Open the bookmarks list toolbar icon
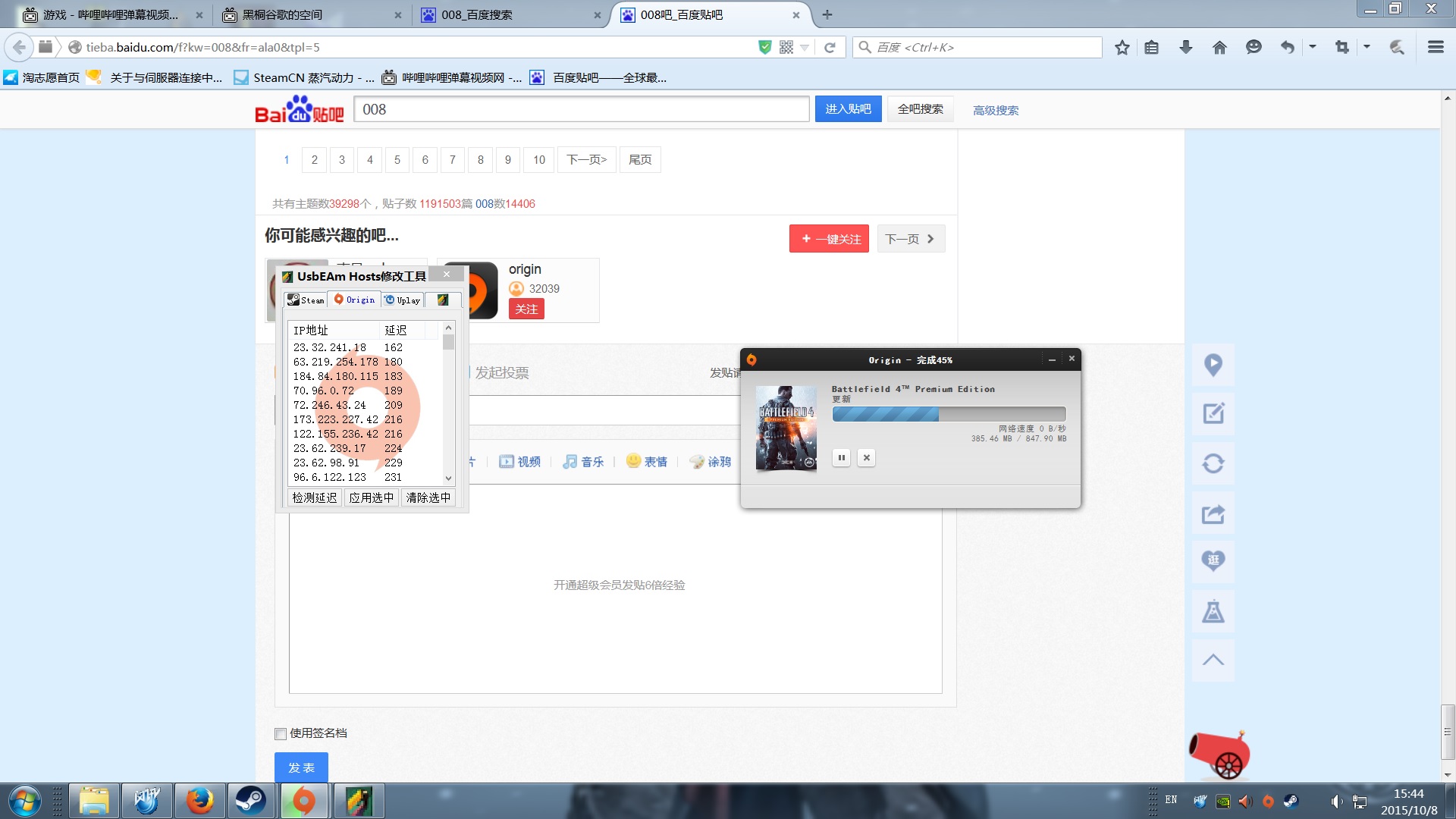Image resolution: width=1456 pixels, height=819 pixels. [x=1152, y=47]
